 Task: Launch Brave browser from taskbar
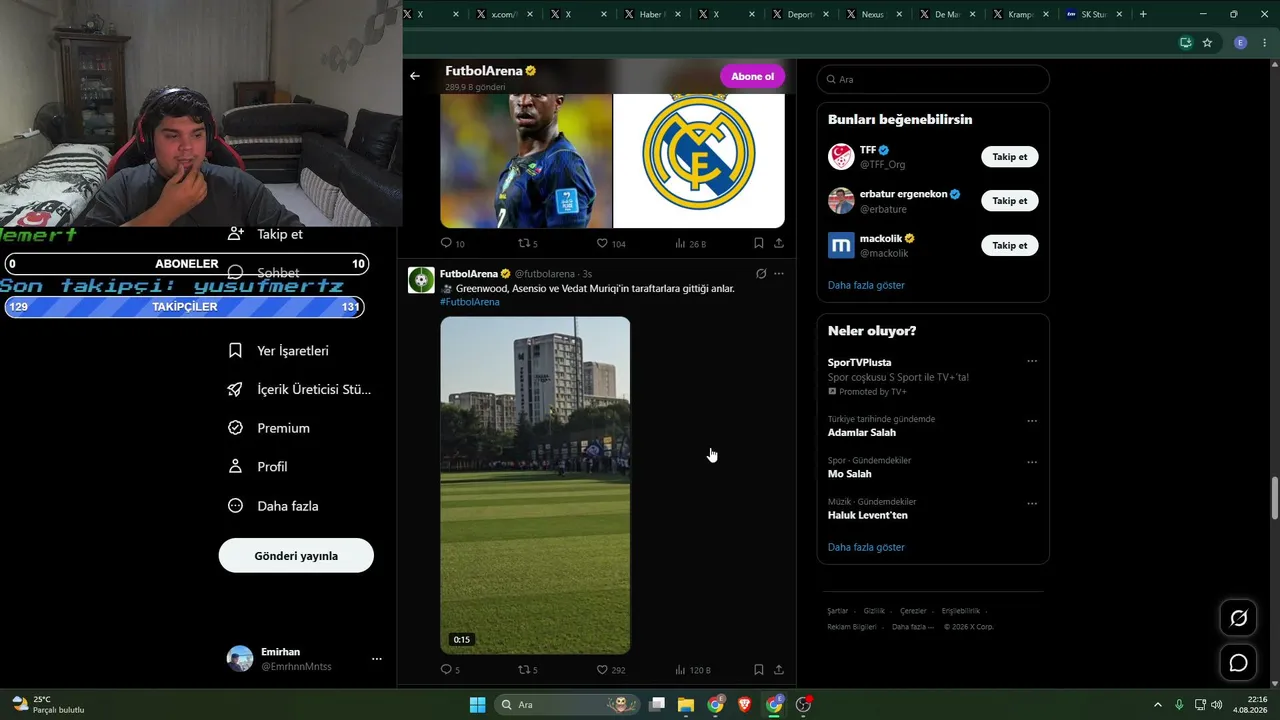(x=745, y=705)
